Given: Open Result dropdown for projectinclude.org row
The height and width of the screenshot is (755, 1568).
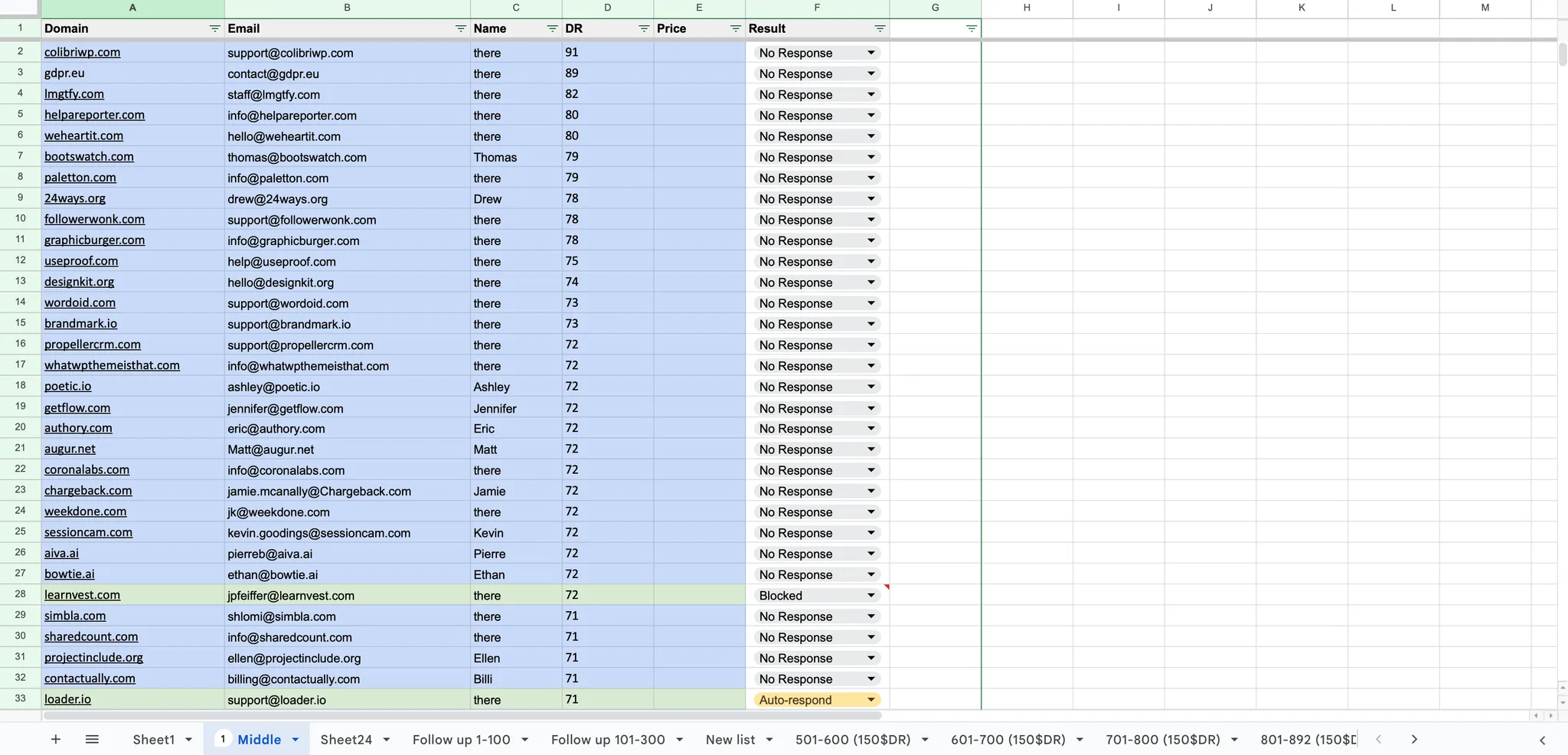Looking at the screenshot, I should point(871,659).
